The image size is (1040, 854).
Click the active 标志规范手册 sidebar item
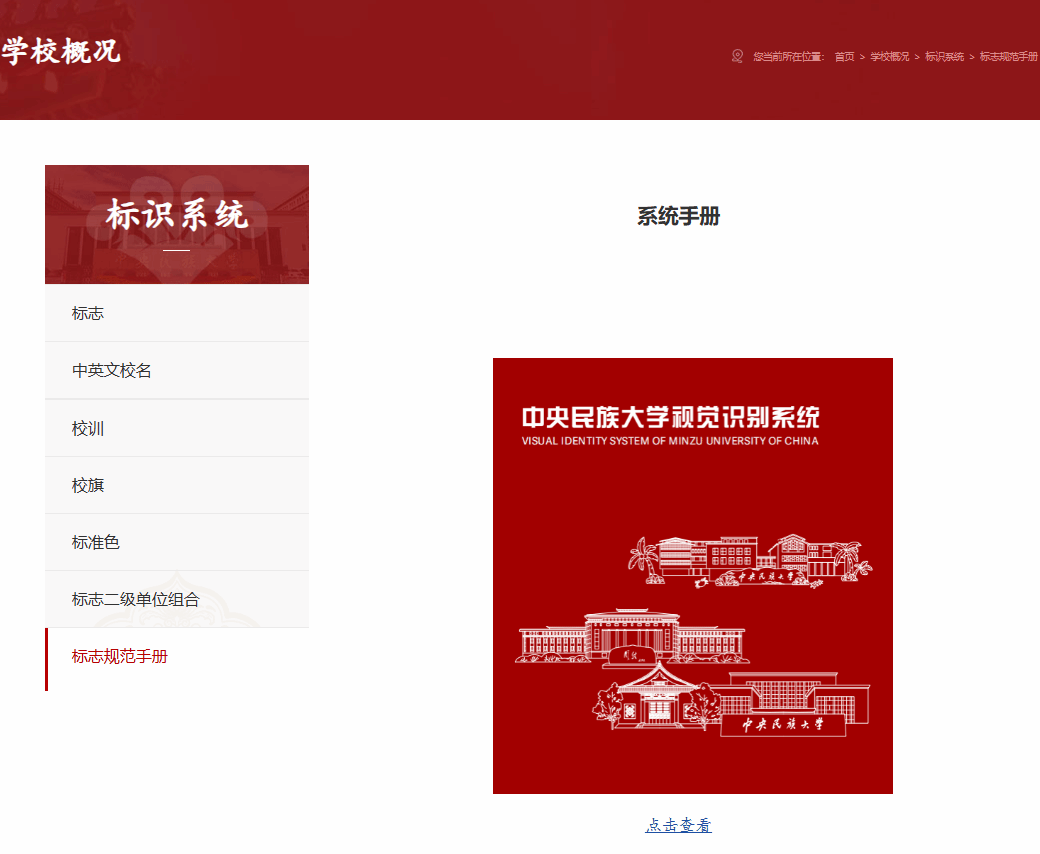(120, 657)
